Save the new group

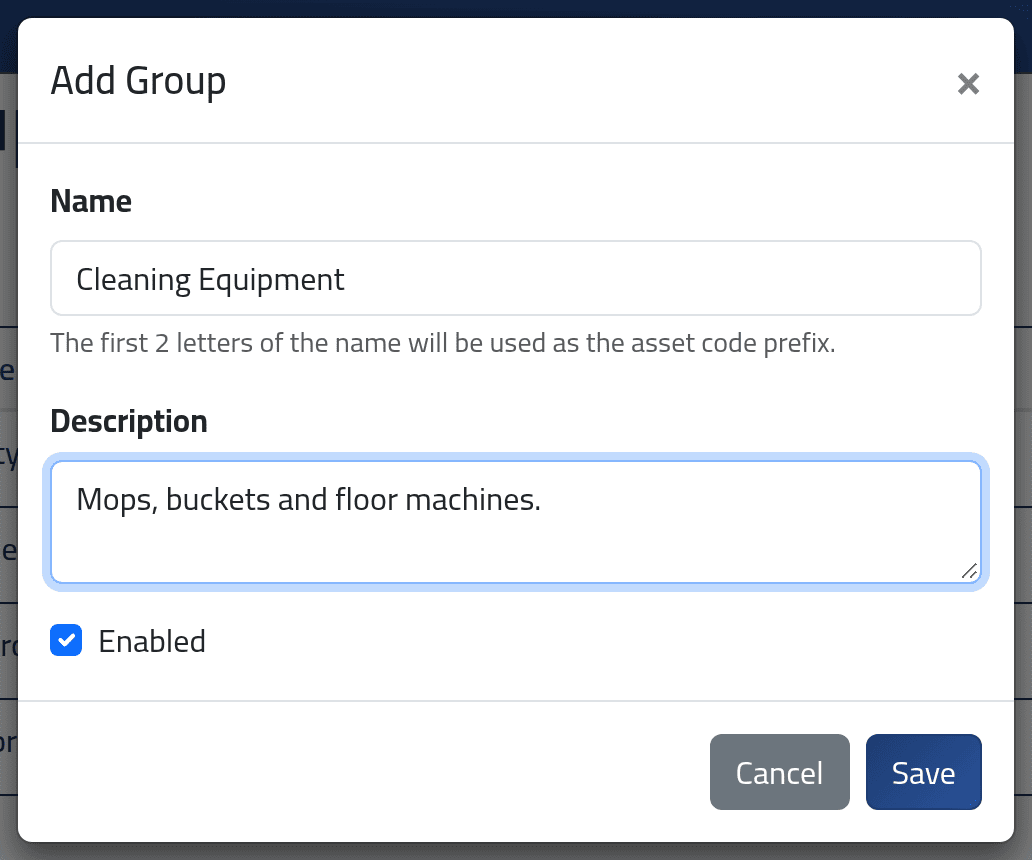pos(923,772)
